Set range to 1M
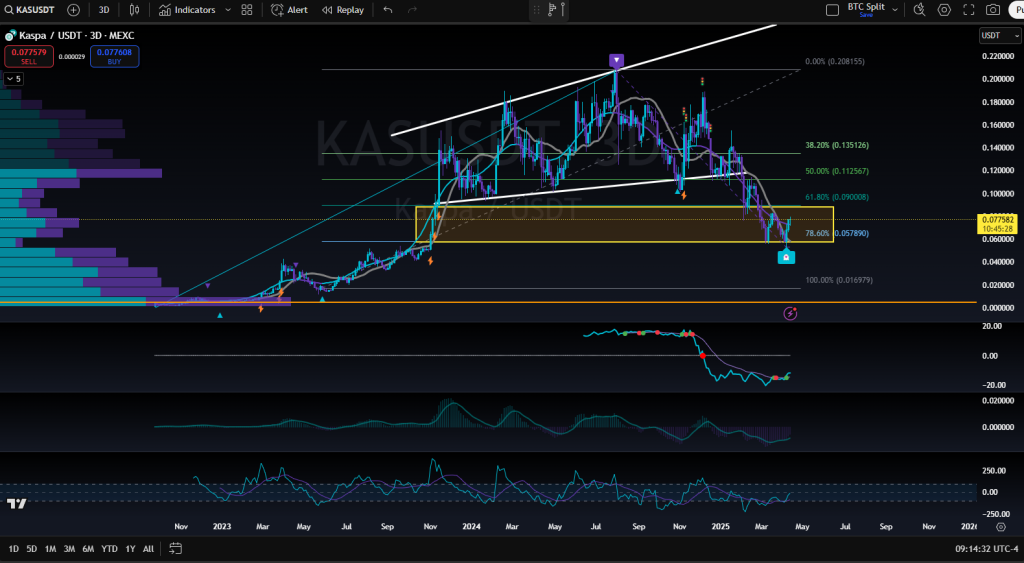This screenshot has width=1024, height=563. coord(50,549)
